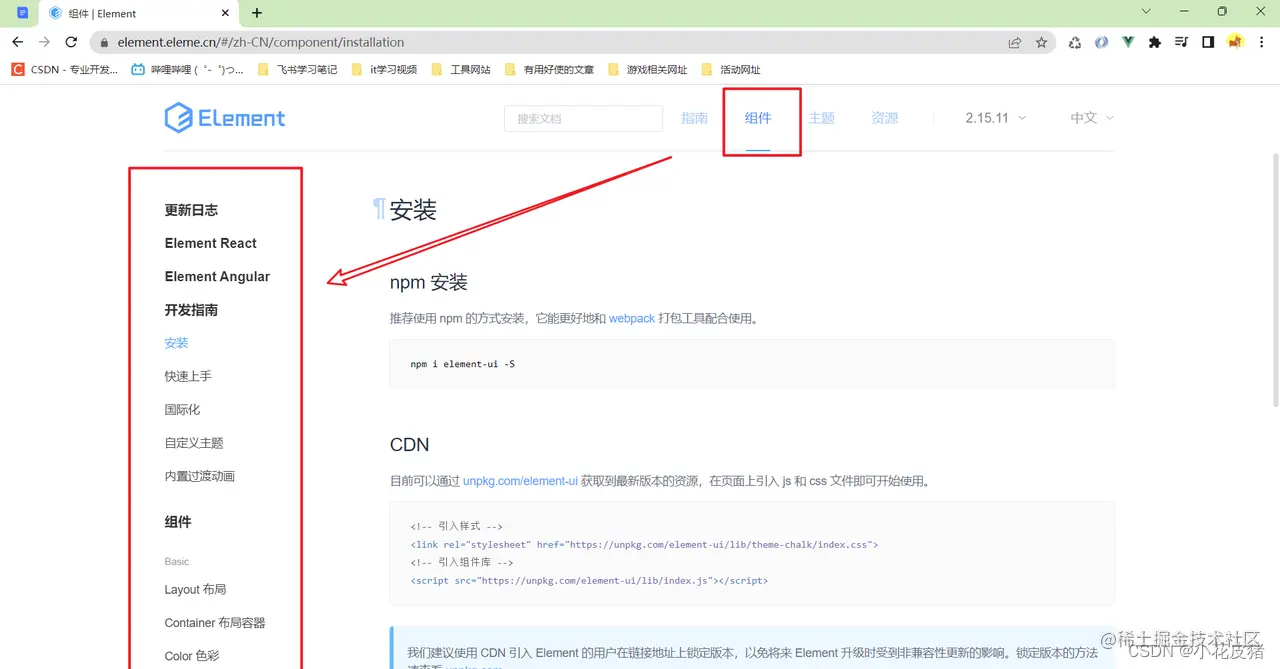Open Element Angular in the sidebar
Viewport: 1280px width, 669px height.
217,276
